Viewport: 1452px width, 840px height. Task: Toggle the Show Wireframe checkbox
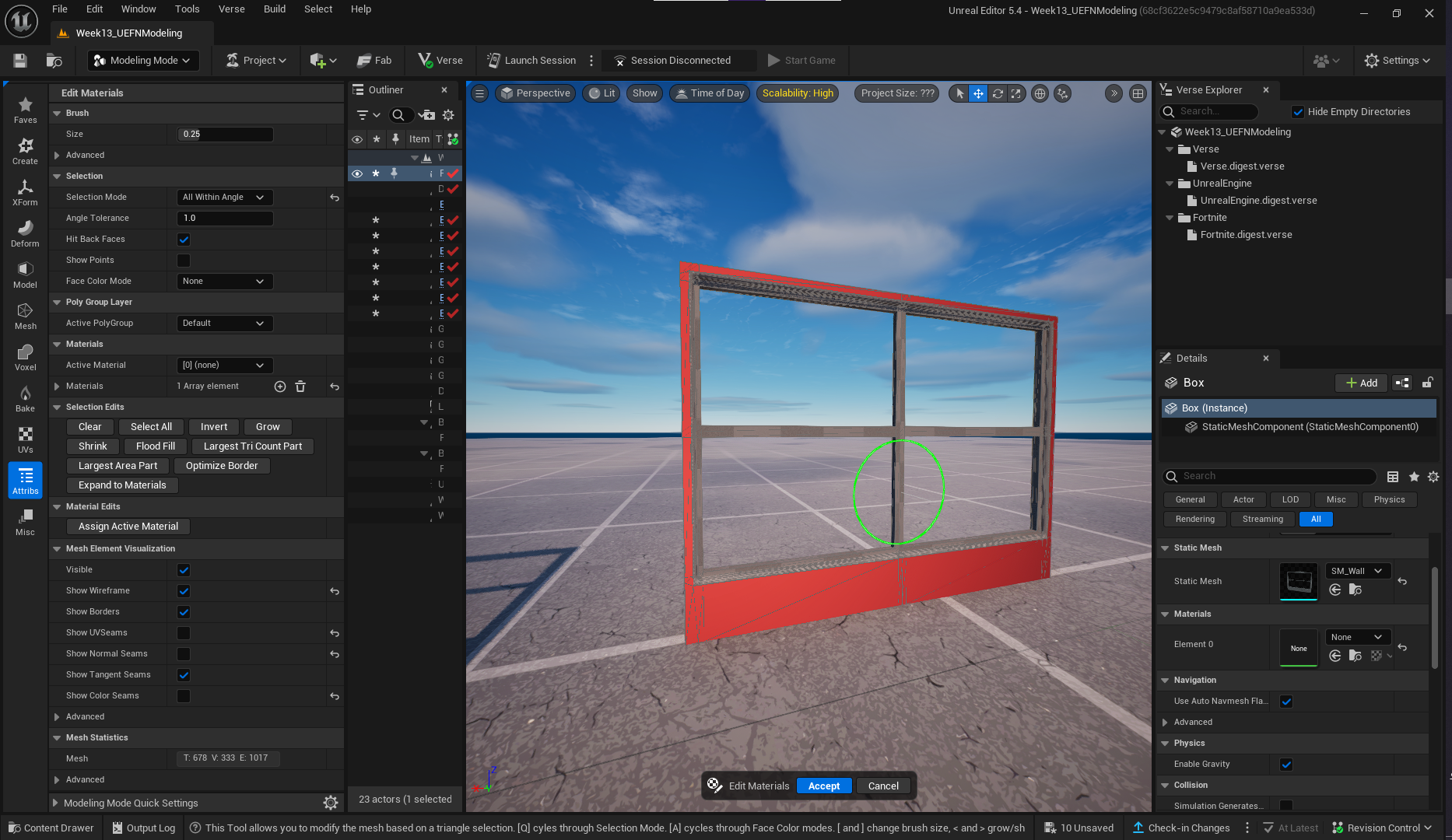pyautogui.click(x=184, y=591)
